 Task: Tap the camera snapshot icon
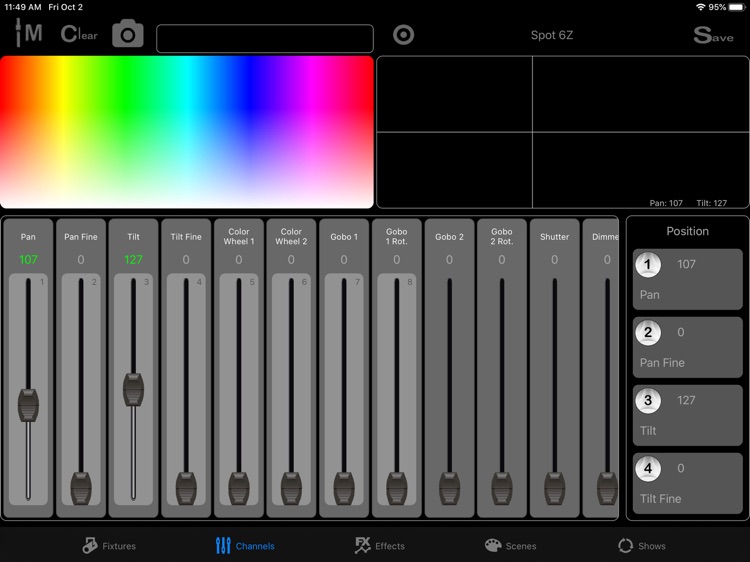point(128,33)
